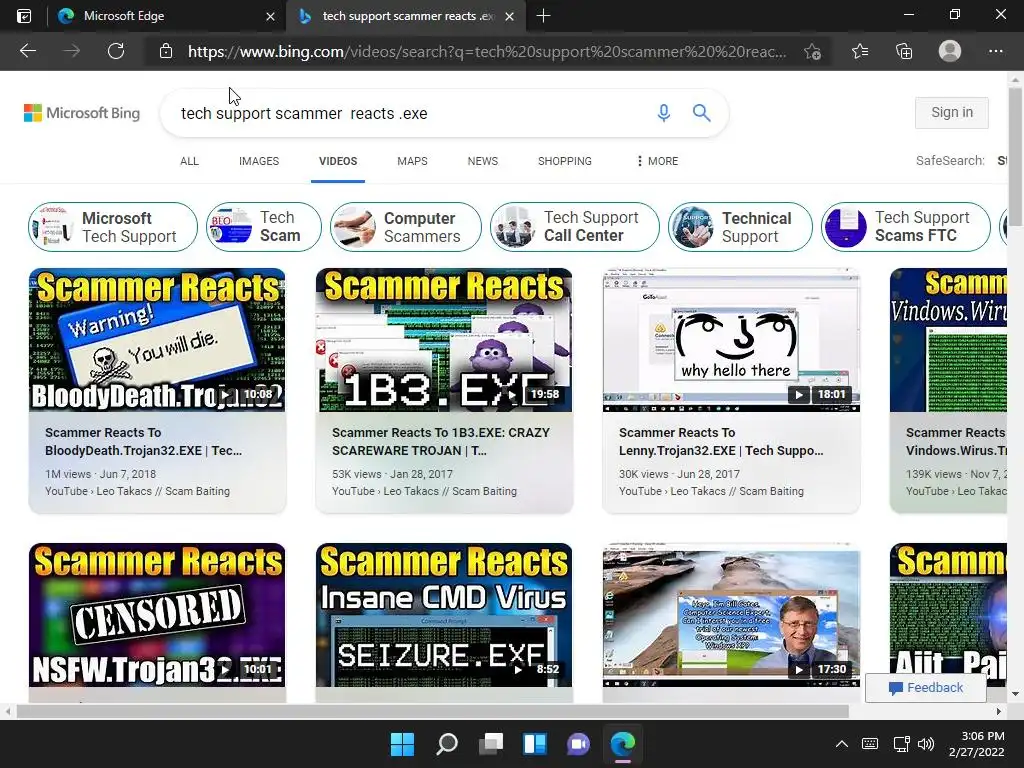
Task: Add this page to favorites
Action: (x=812, y=51)
